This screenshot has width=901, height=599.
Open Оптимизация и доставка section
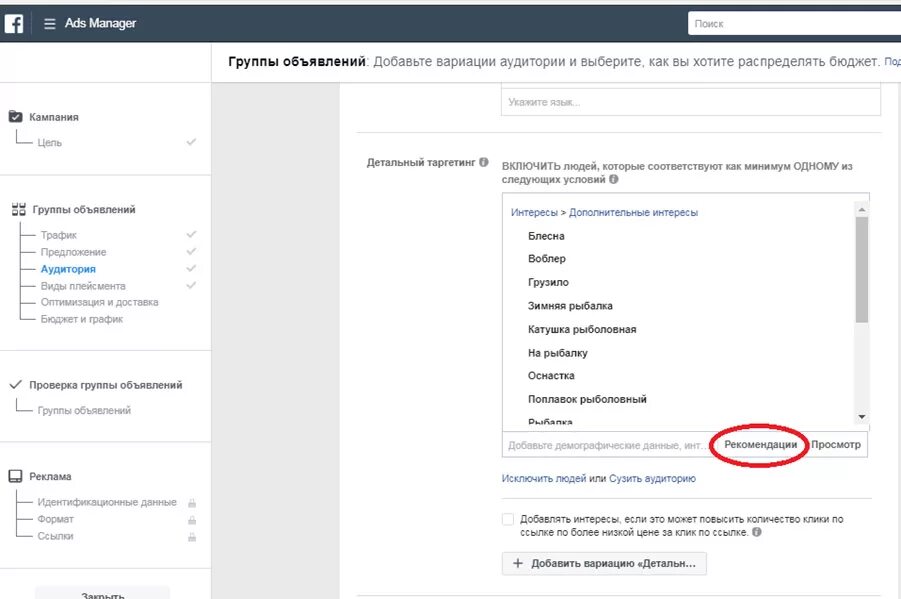tap(99, 302)
